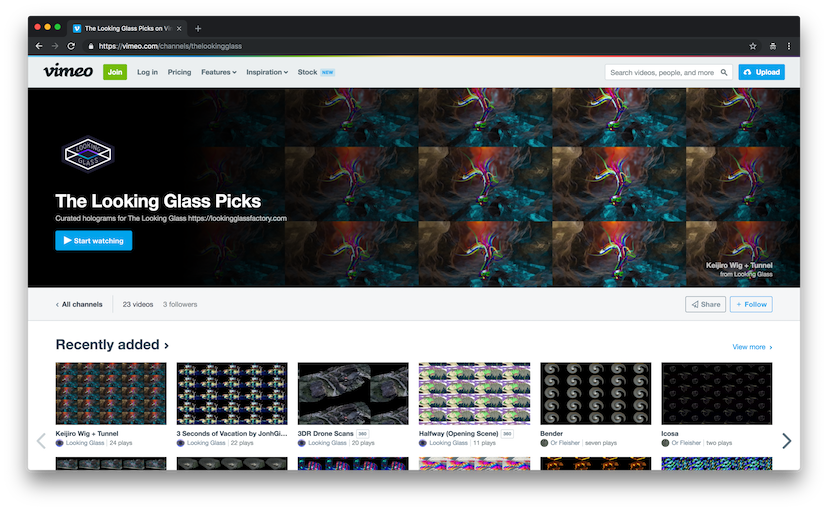Click the Looking Glass avatar under Keijiro Wig + Tunnel
Screen dimensions: 828x510
pyautogui.click(x=60, y=443)
